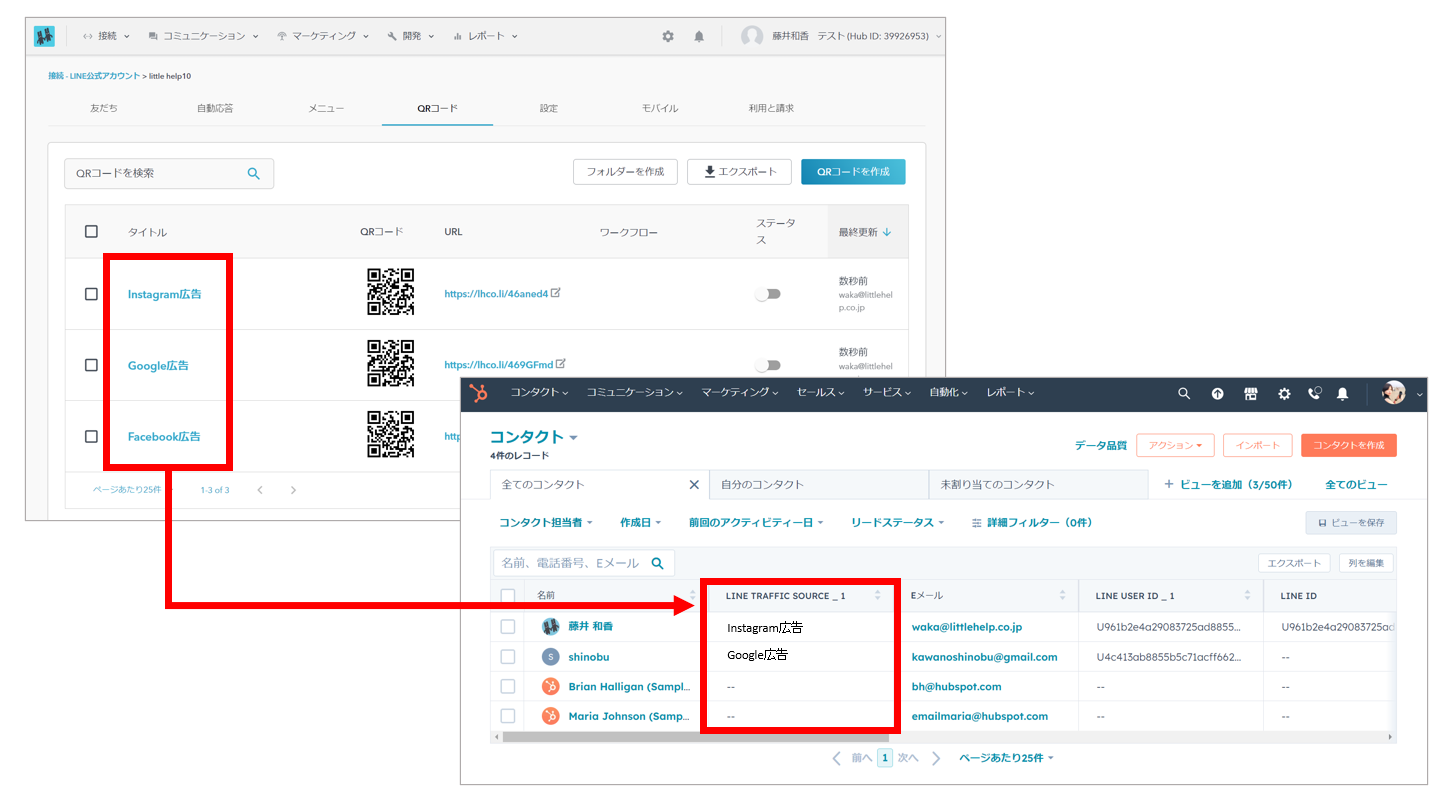Click the notifications bell in the HubSpot navbar
1445x803 pixels.
point(1343,394)
